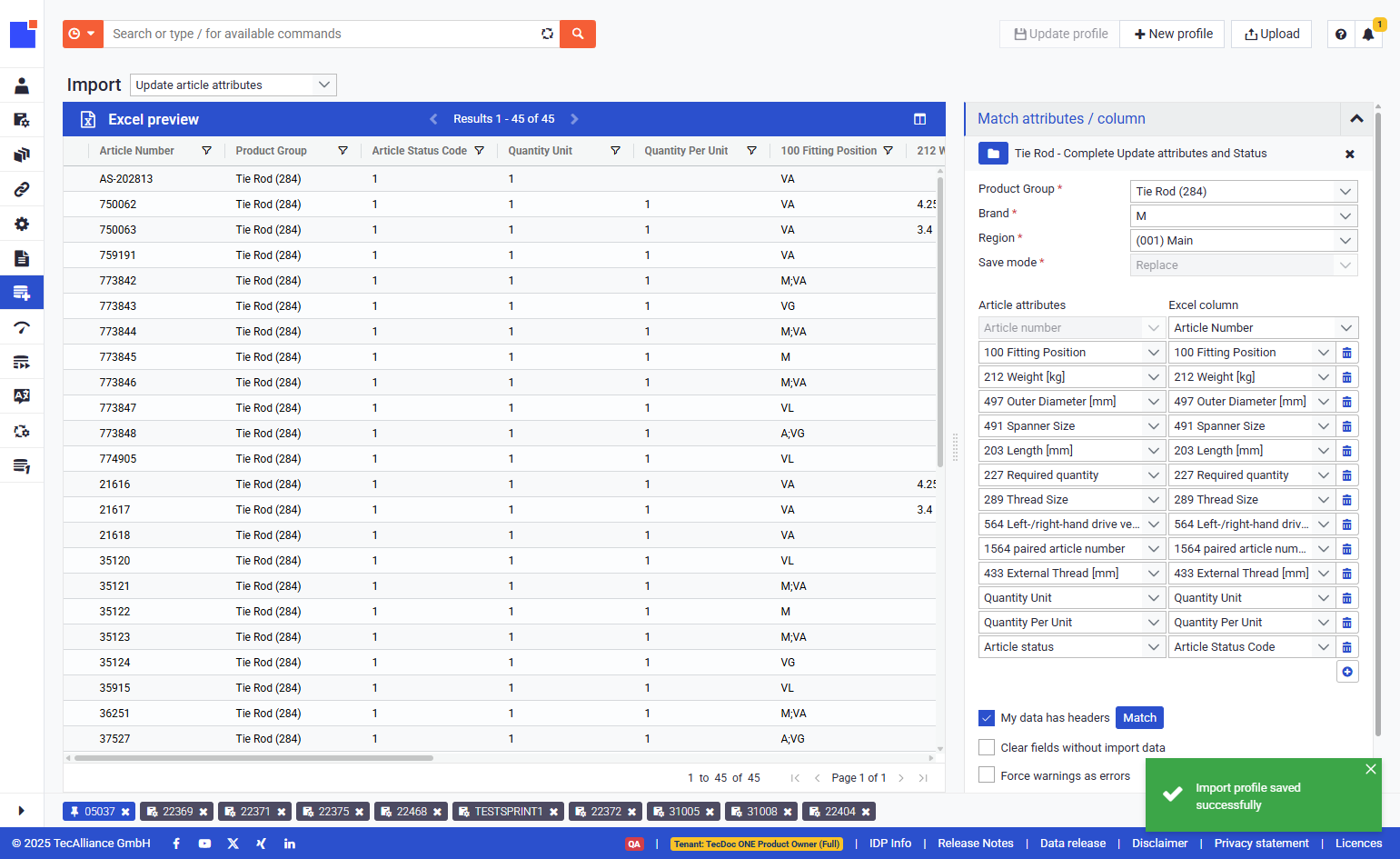Remove the pinned 05037 tab

coord(125,812)
